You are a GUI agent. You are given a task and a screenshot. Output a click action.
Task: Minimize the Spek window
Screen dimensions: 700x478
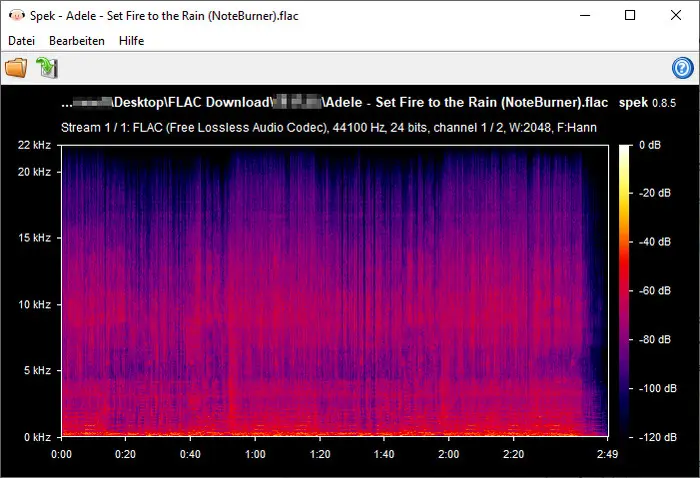(x=585, y=15)
